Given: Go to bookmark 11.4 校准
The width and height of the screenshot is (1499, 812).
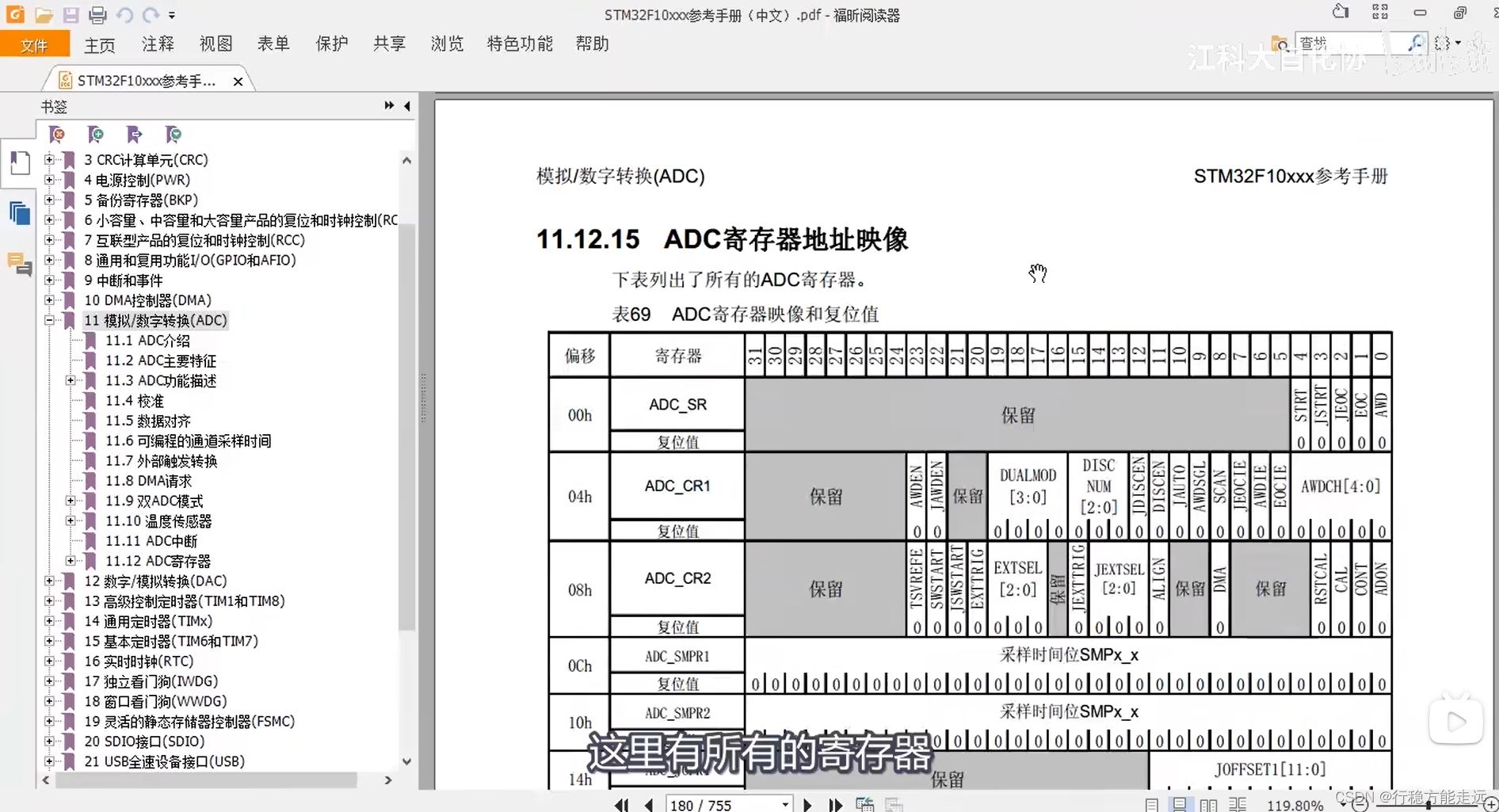Looking at the screenshot, I should point(135,401).
